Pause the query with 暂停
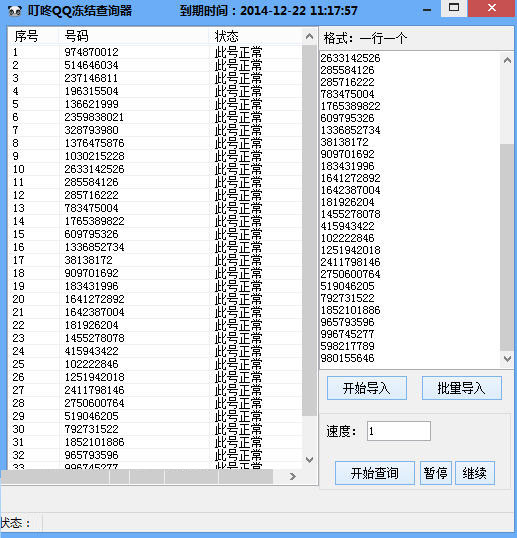 point(435,473)
